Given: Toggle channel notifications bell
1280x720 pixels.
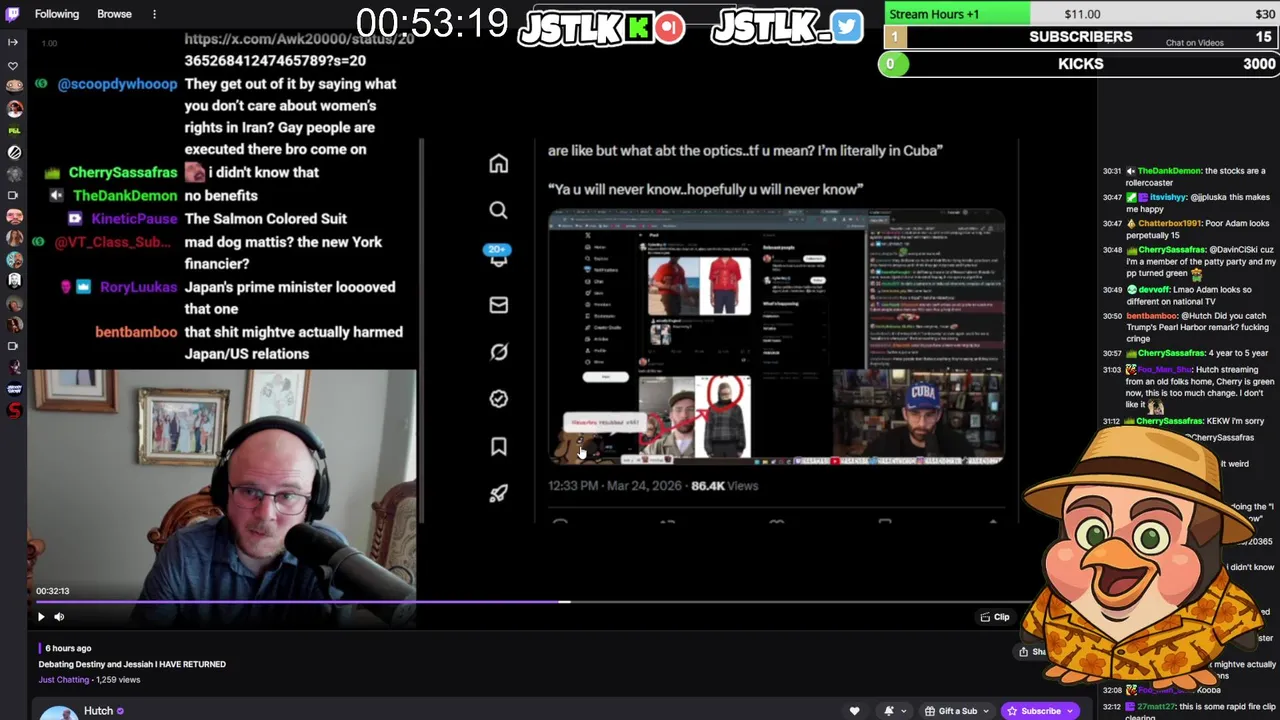Looking at the screenshot, I should (888, 711).
